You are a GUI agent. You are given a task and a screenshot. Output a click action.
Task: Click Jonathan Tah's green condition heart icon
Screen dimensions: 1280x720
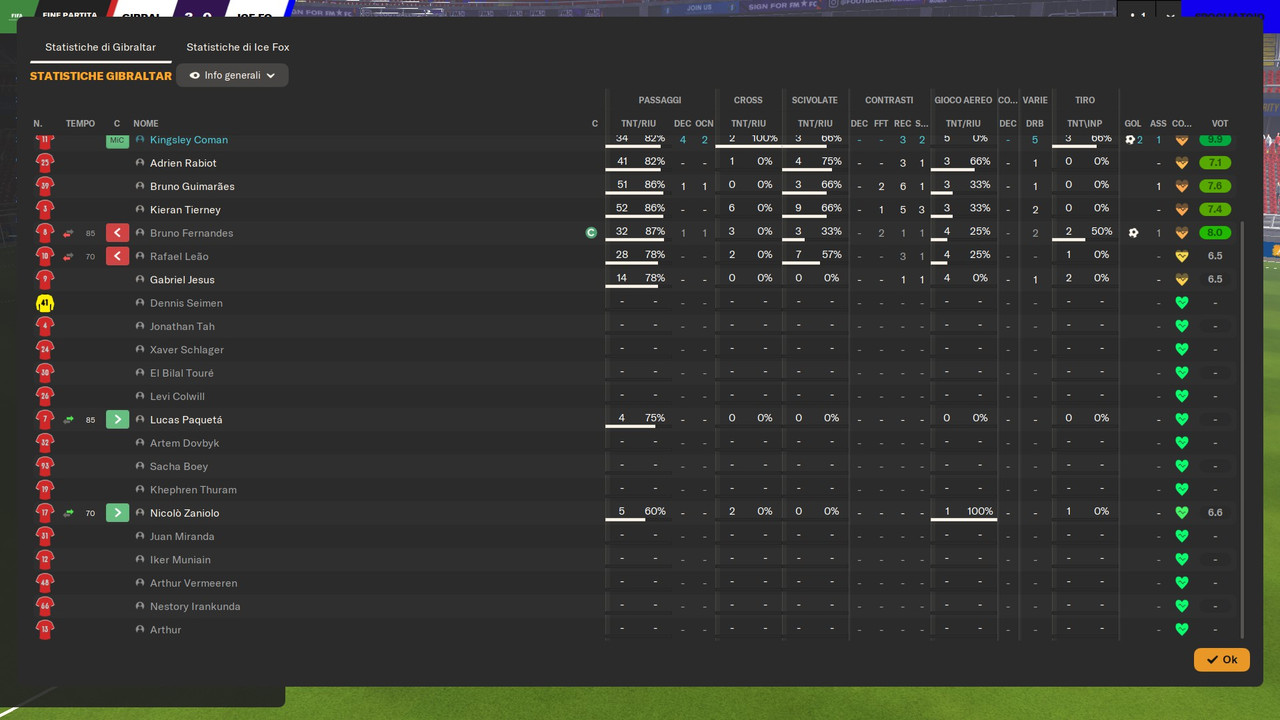tap(1181, 326)
